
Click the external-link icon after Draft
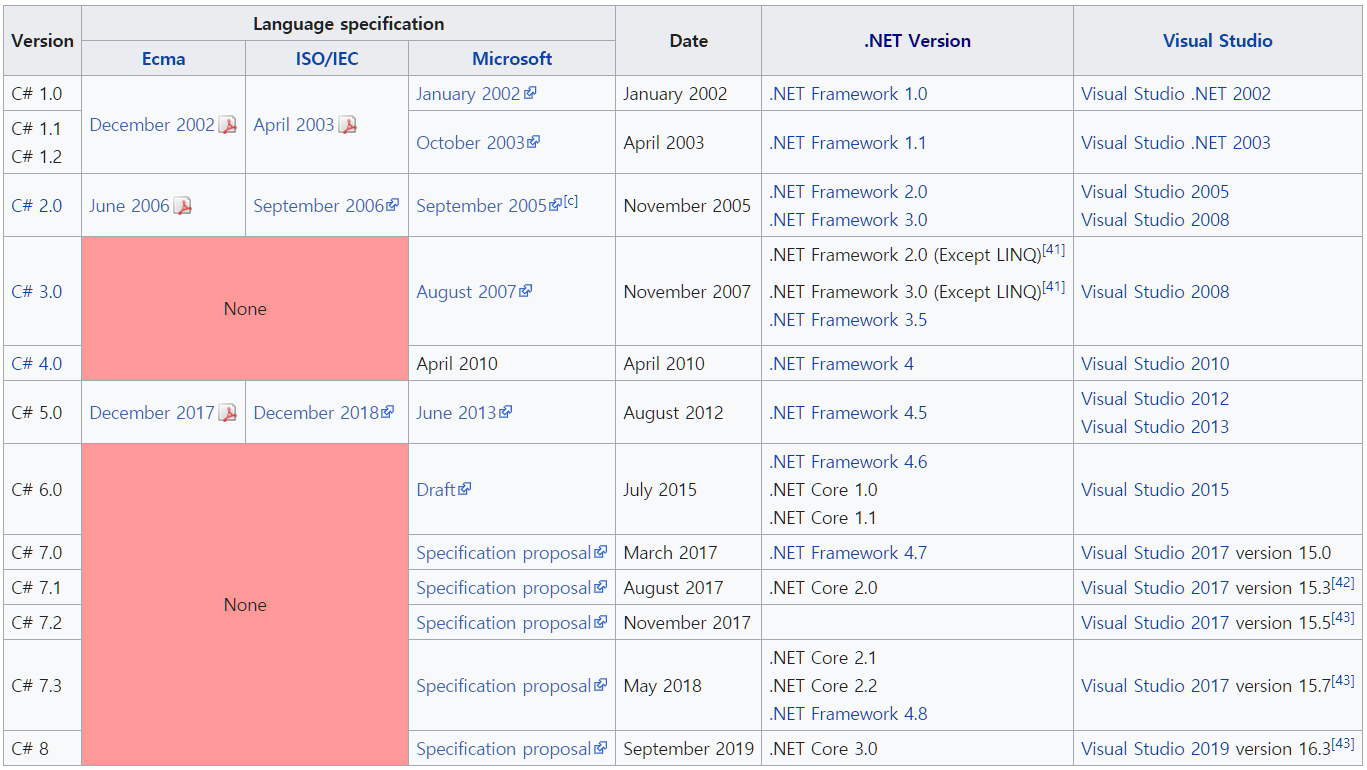click(x=465, y=489)
